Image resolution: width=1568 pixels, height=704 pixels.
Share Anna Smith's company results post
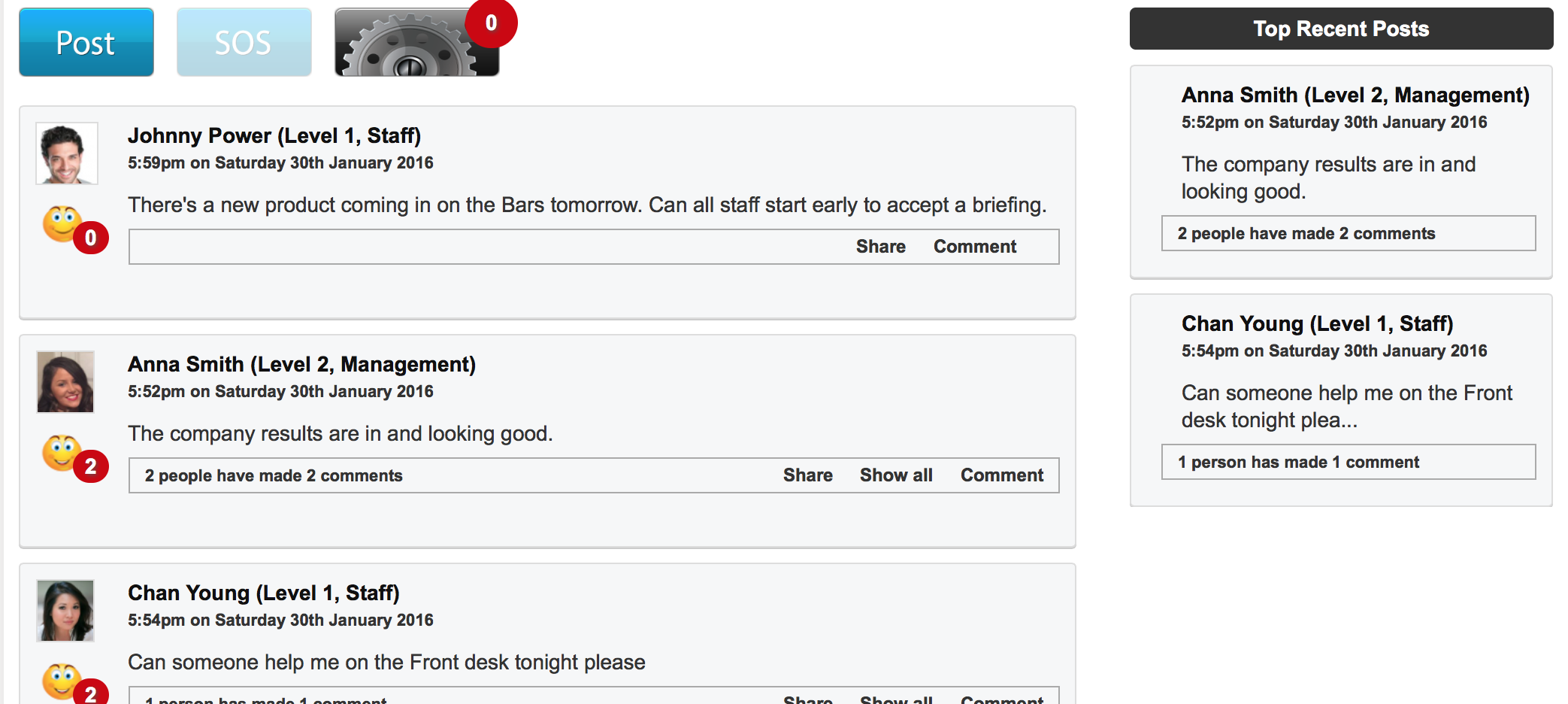coord(807,475)
